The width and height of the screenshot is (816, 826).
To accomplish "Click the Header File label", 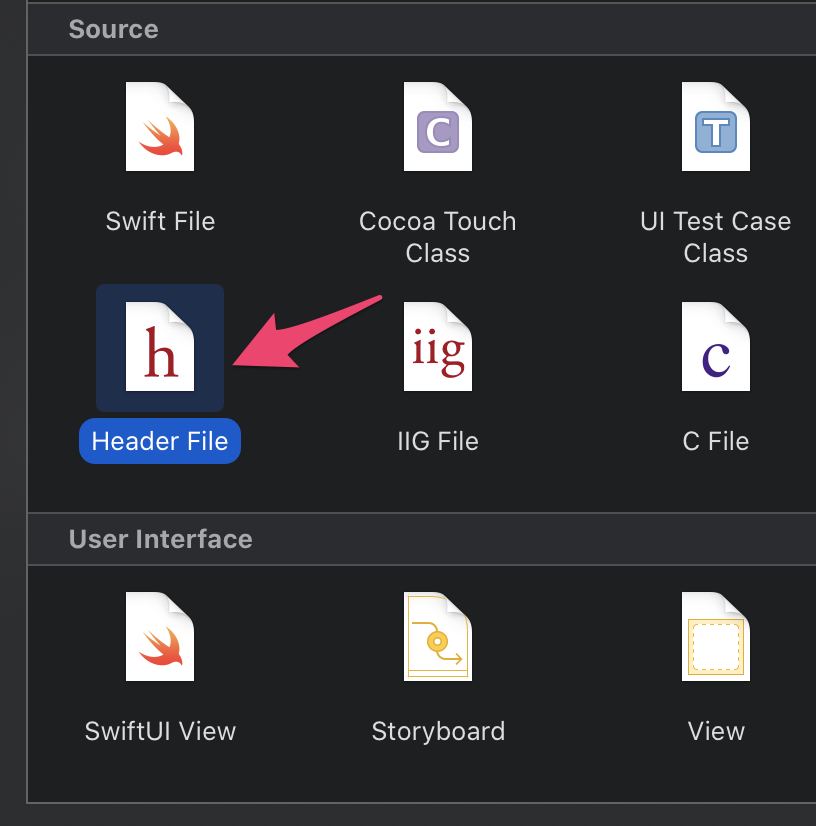I will click(160, 441).
